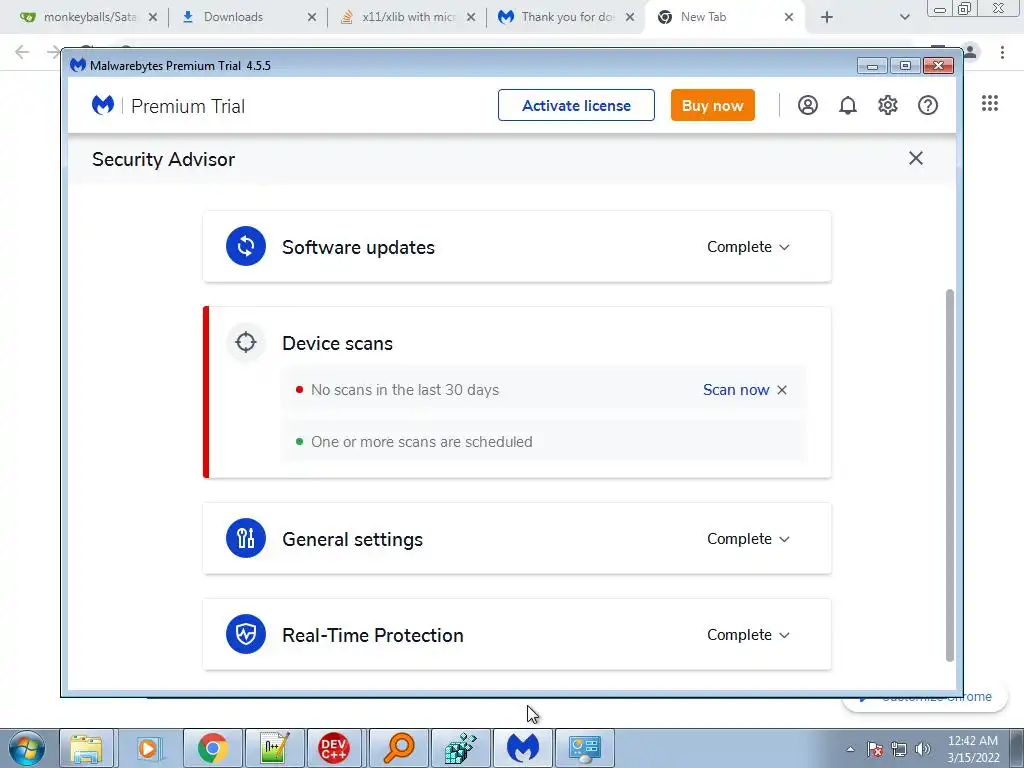Click the Malwarebytes taskbar icon
The height and width of the screenshot is (768, 1024).
coord(523,748)
